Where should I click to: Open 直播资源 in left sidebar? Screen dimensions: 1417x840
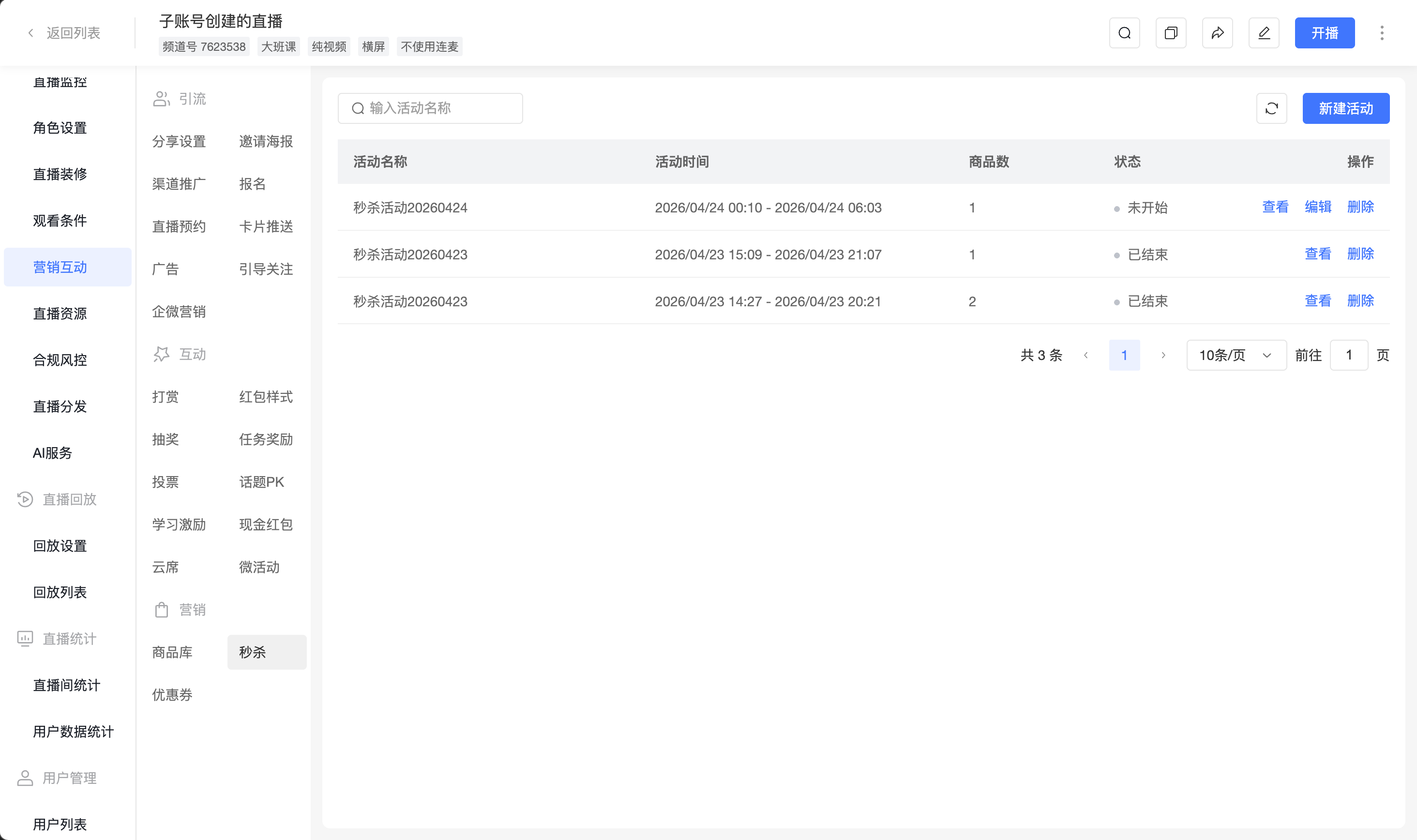coord(60,314)
